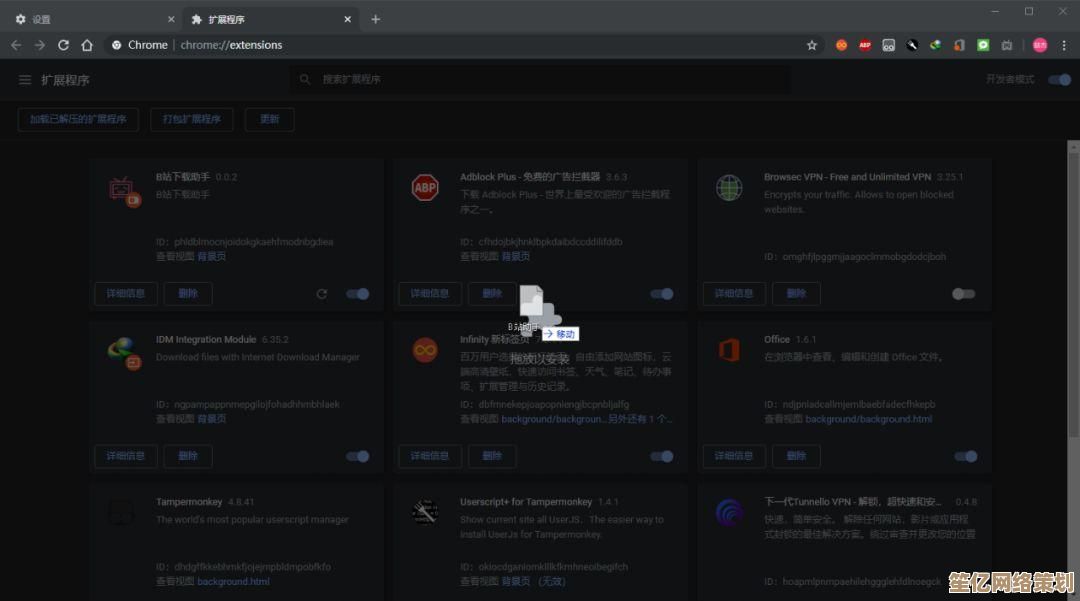Click the IDM toolbar extension icon
The image size is (1080, 601).
click(x=935, y=45)
